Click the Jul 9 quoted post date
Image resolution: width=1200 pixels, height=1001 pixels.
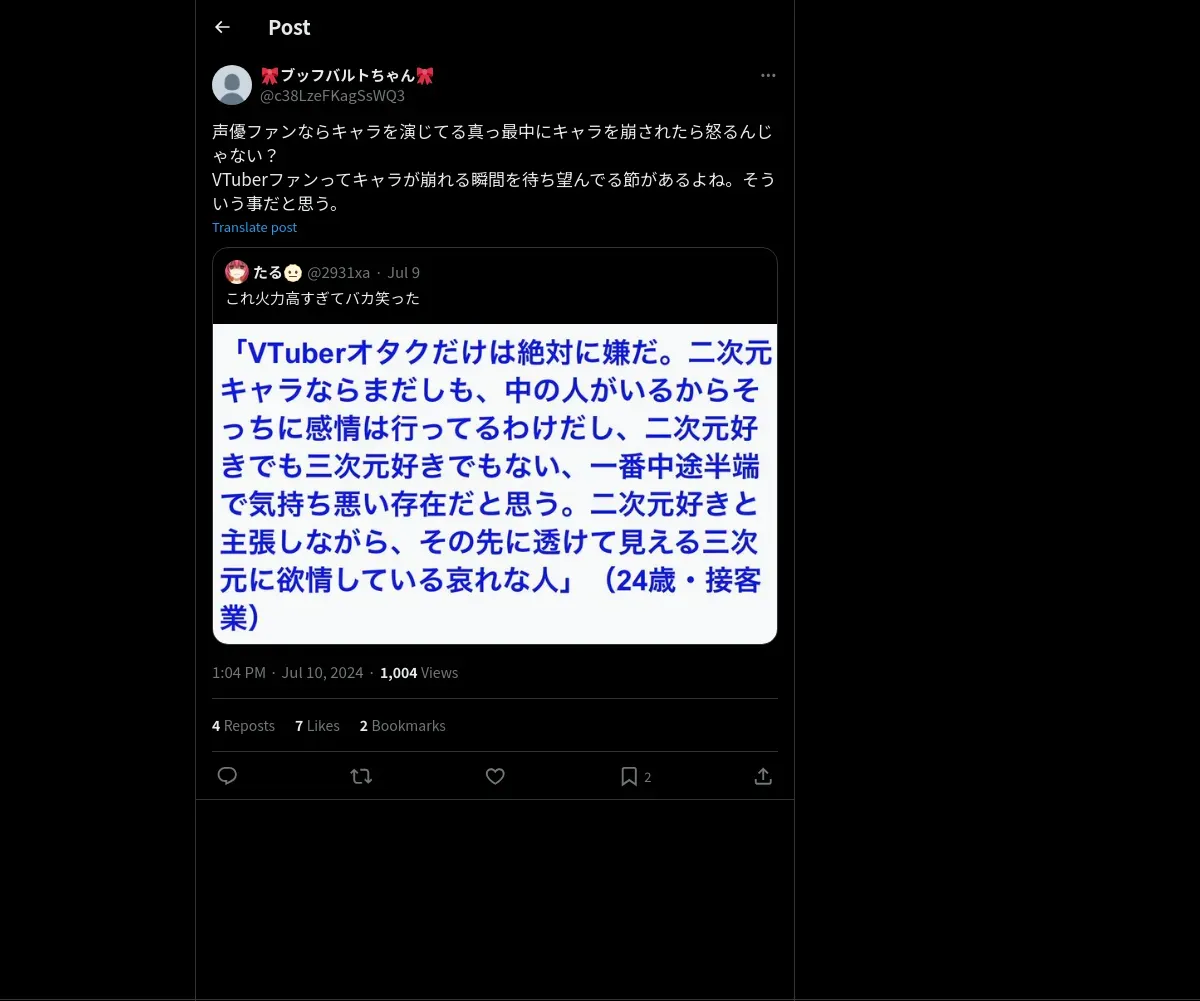[403, 272]
